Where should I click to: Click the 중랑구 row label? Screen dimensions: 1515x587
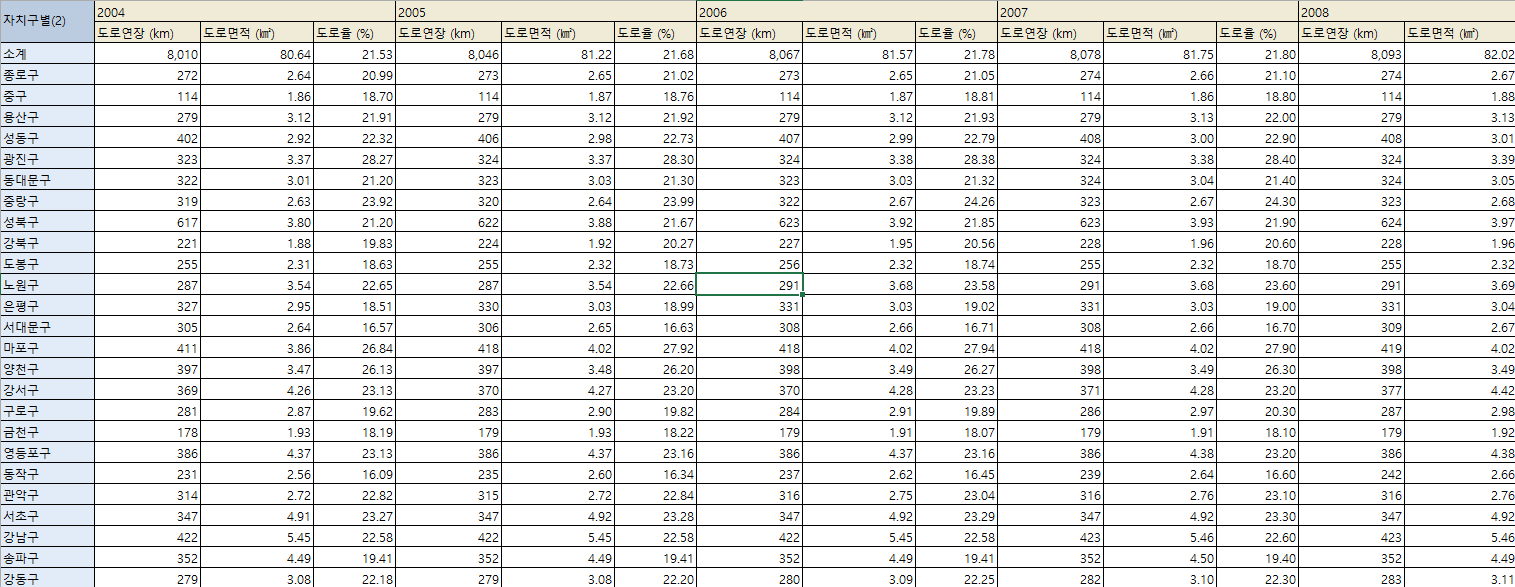(x=47, y=201)
